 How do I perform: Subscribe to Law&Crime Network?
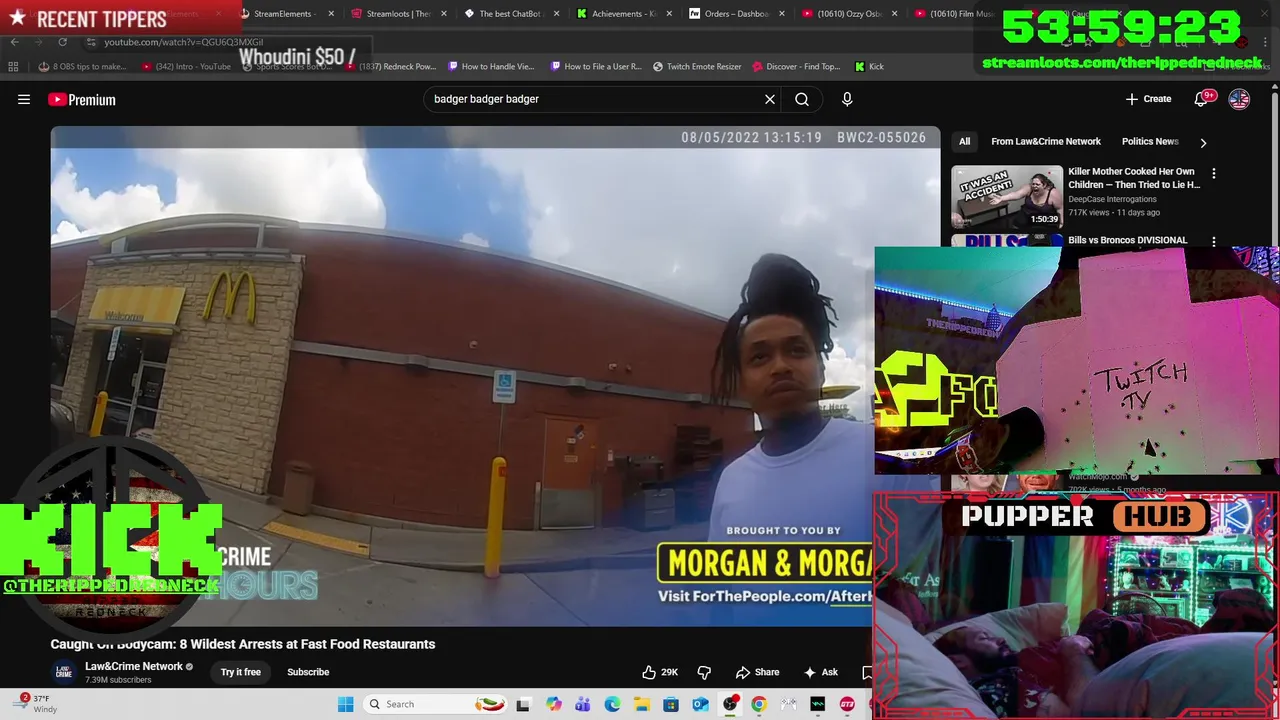point(308,672)
